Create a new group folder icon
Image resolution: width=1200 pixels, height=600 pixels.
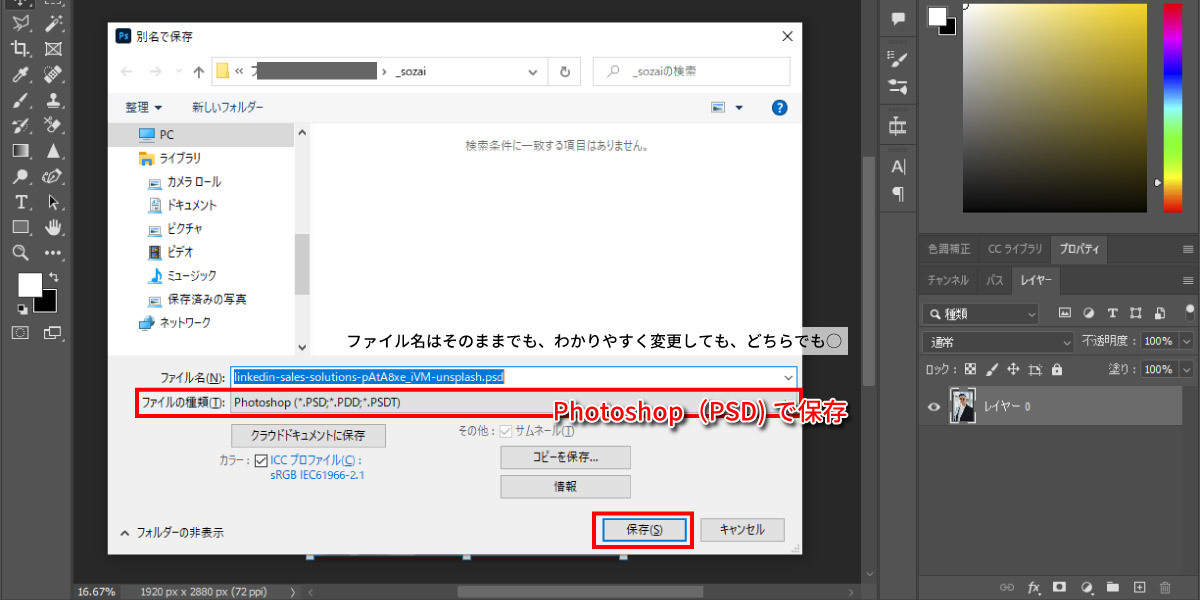1112,587
